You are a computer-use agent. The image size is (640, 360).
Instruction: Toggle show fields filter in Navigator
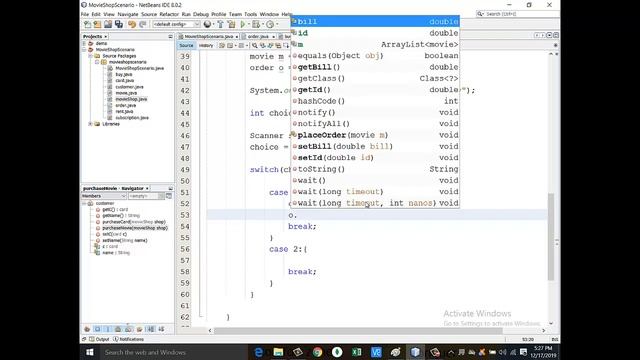(x=98, y=329)
